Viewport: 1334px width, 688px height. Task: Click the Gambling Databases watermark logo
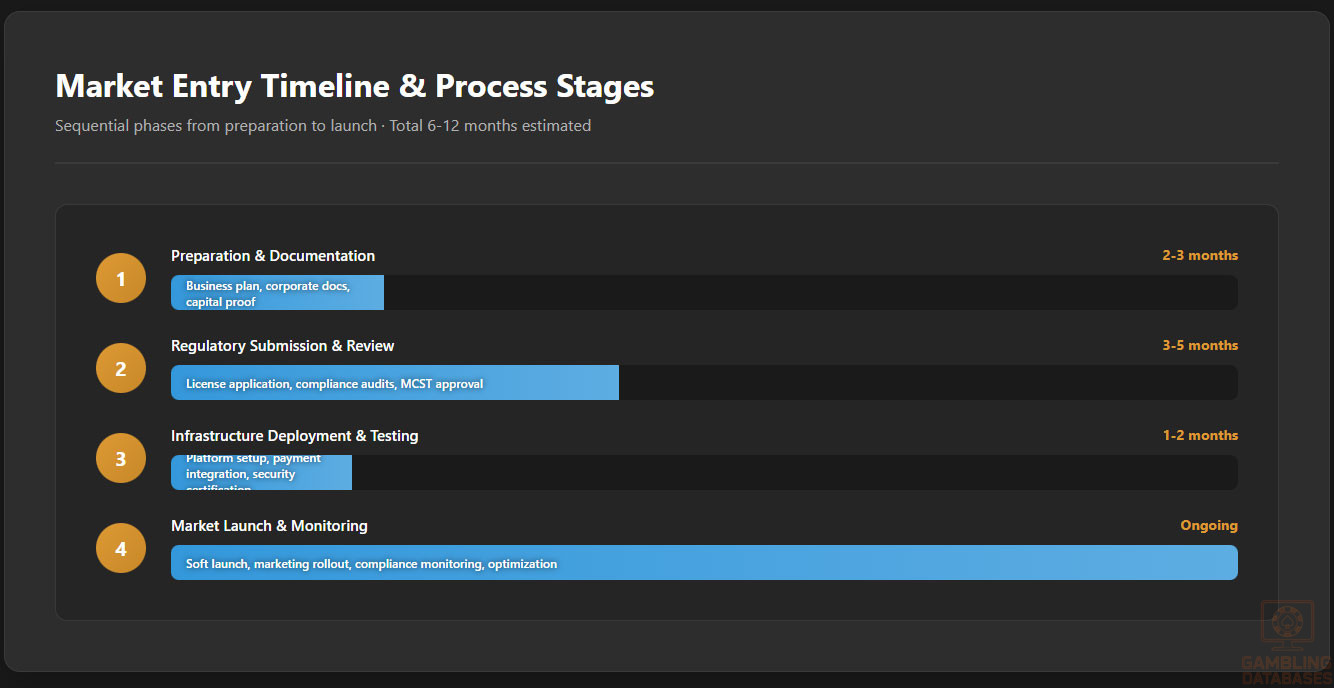tap(1286, 642)
